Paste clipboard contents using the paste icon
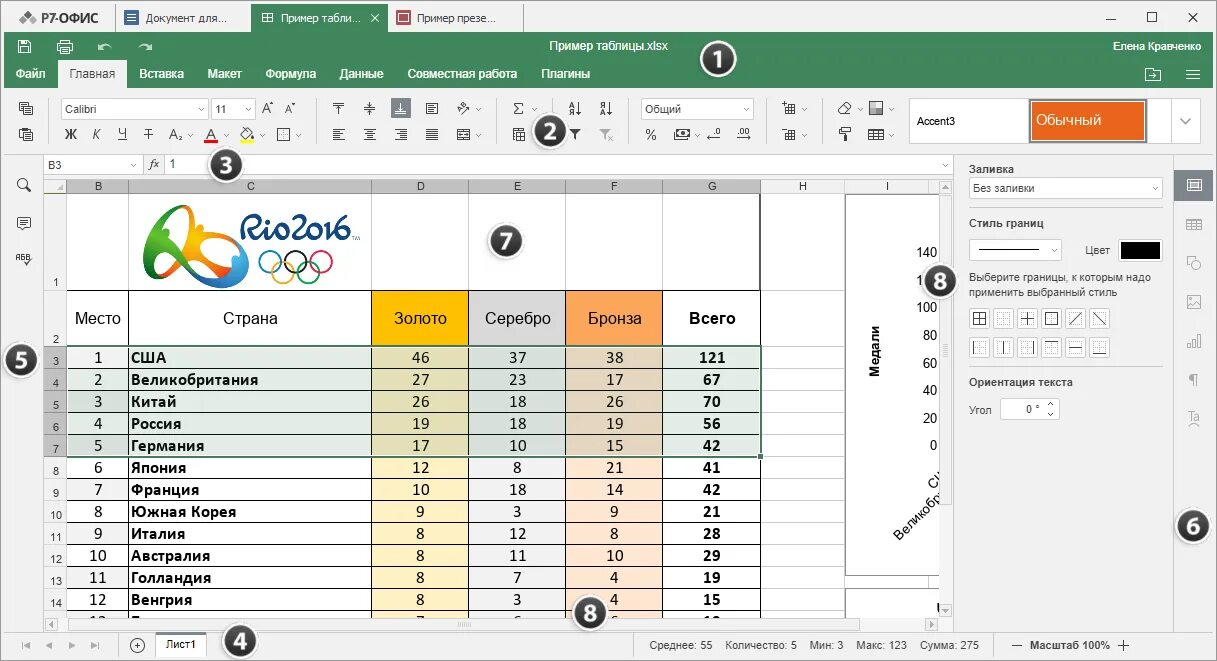The height and width of the screenshot is (661, 1217). point(26,134)
